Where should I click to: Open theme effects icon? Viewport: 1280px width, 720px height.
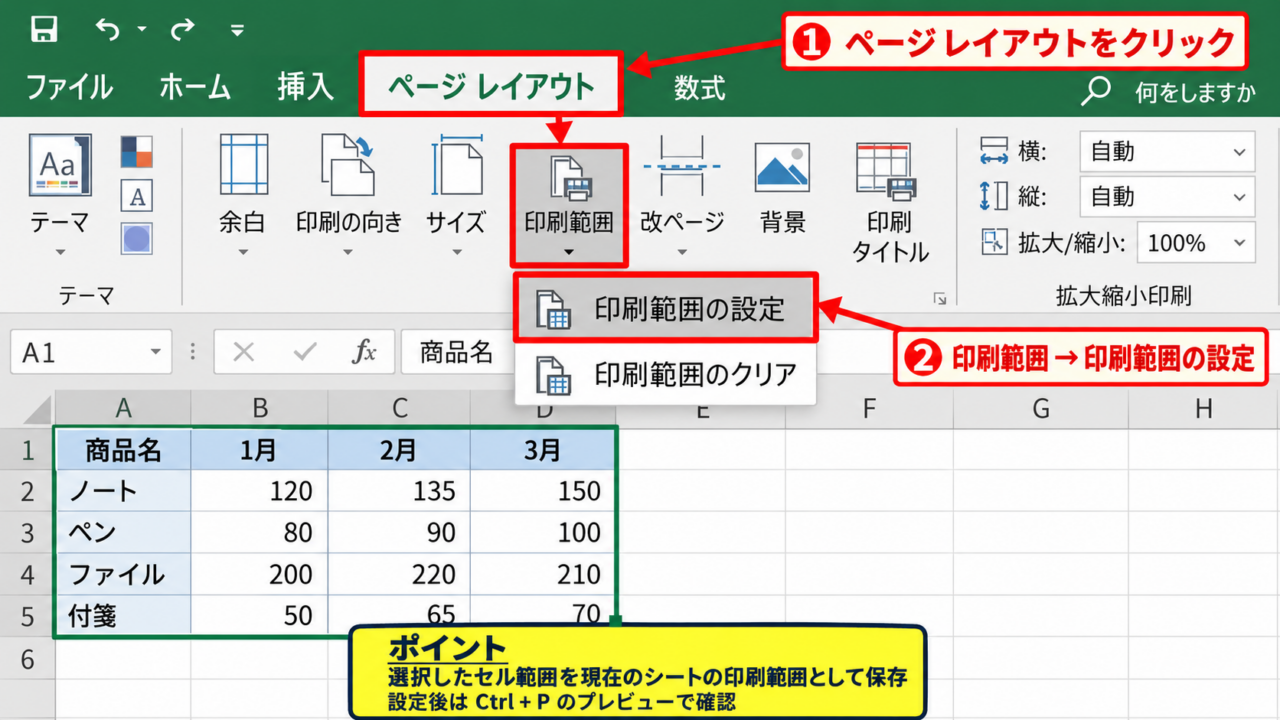[x=137, y=239]
